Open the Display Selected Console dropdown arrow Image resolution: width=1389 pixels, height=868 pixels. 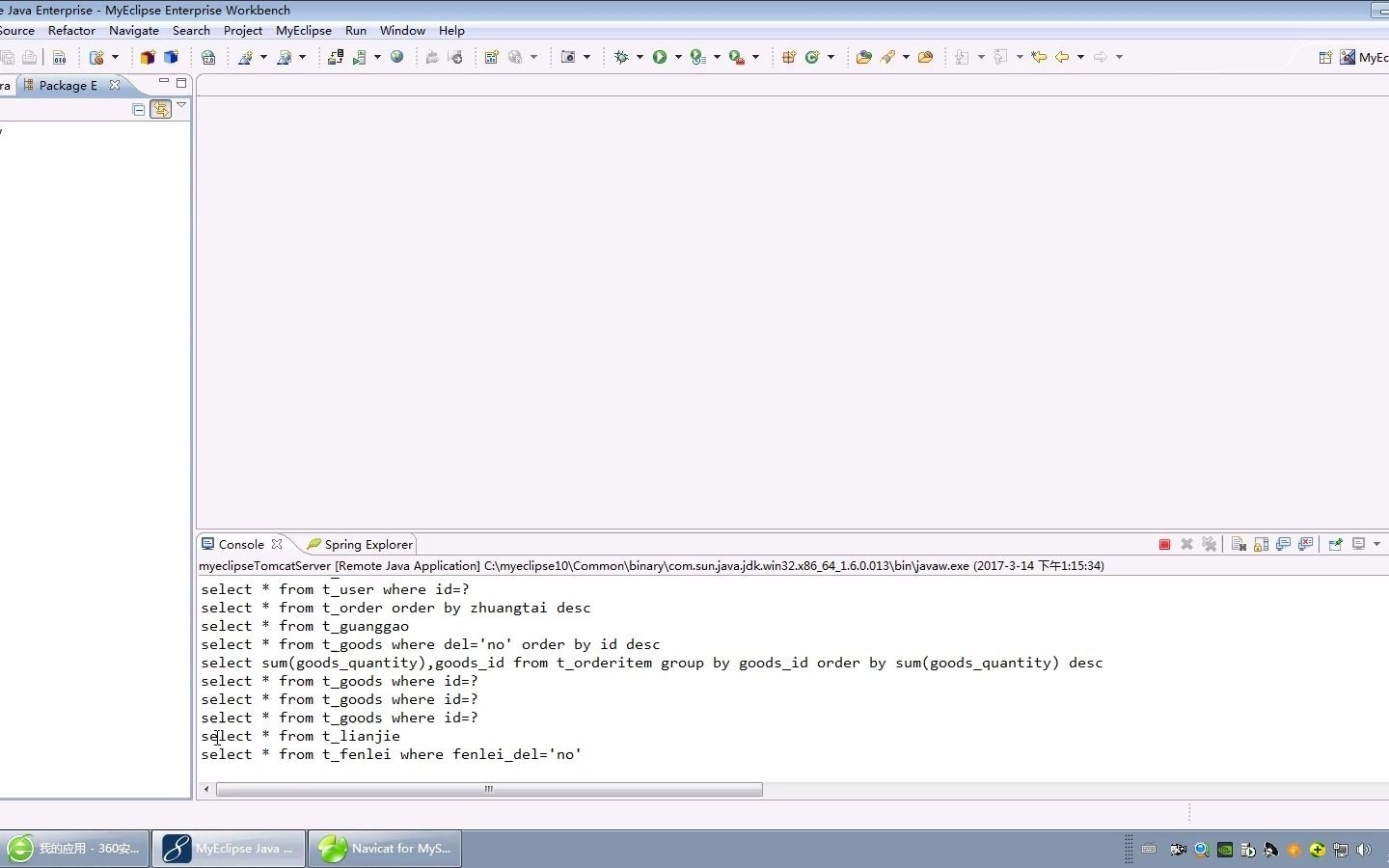1376,544
